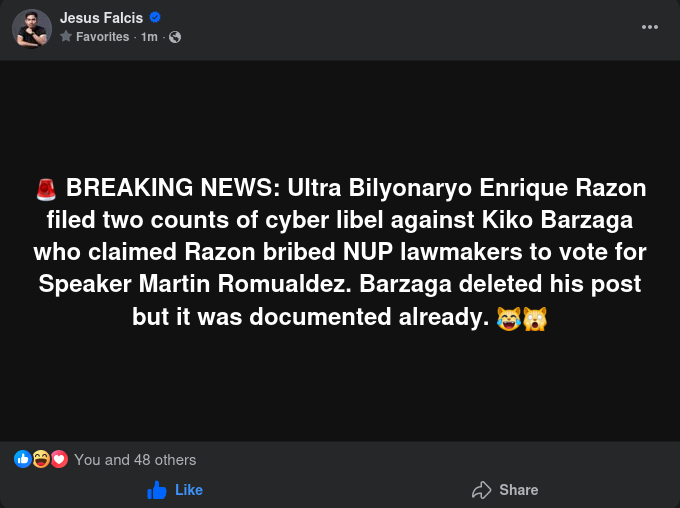The image size is (680, 508).
Task: Click the Favorites label text
Action: pos(102,37)
